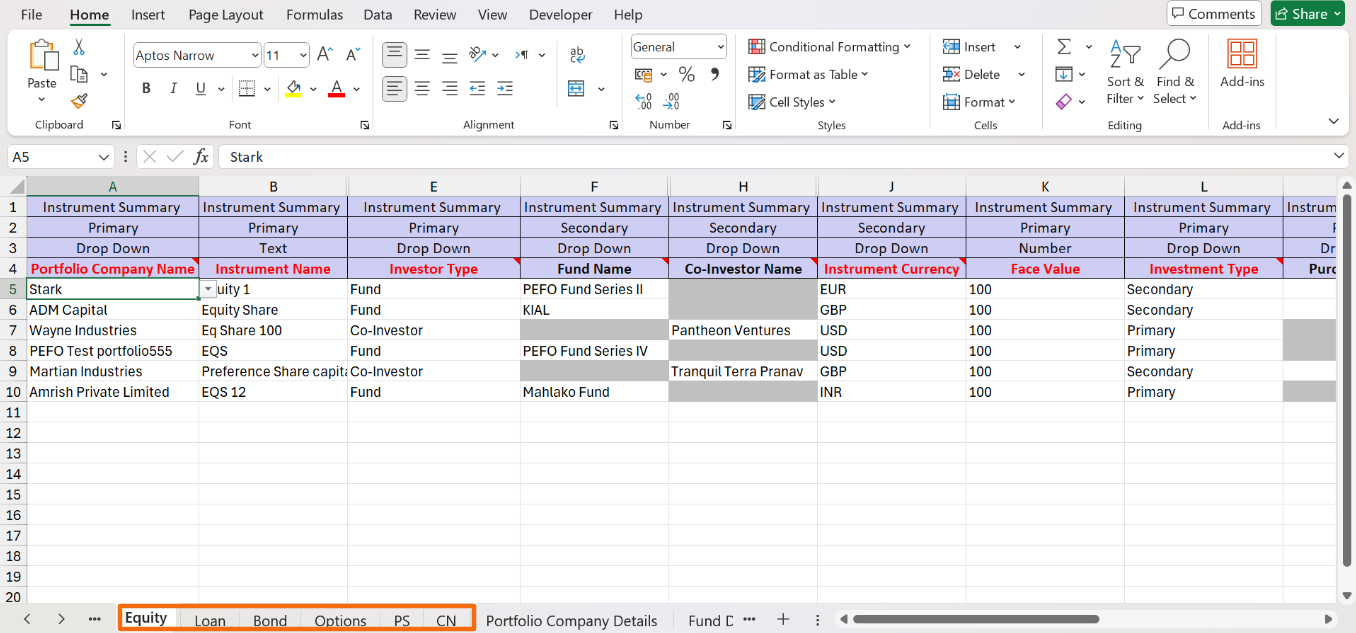Toggle Wrap Text button

point(577,55)
